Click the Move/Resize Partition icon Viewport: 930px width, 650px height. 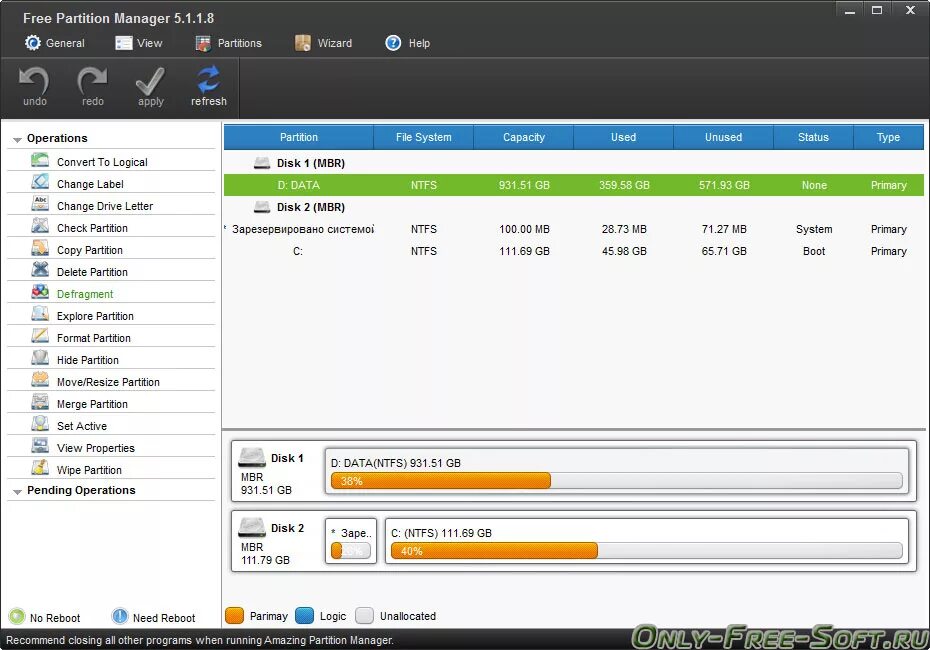click(x=40, y=380)
